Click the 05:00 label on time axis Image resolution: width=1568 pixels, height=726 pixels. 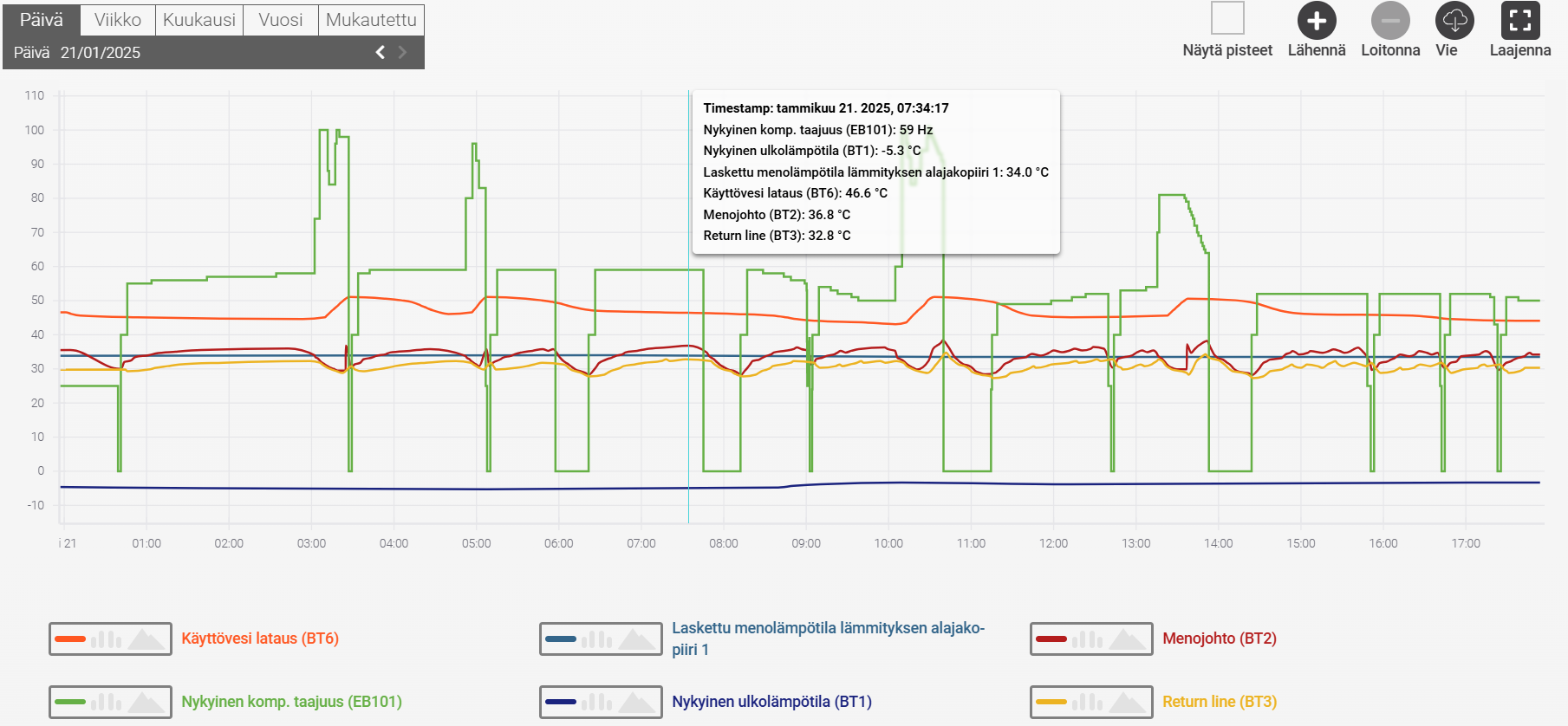point(476,543)
